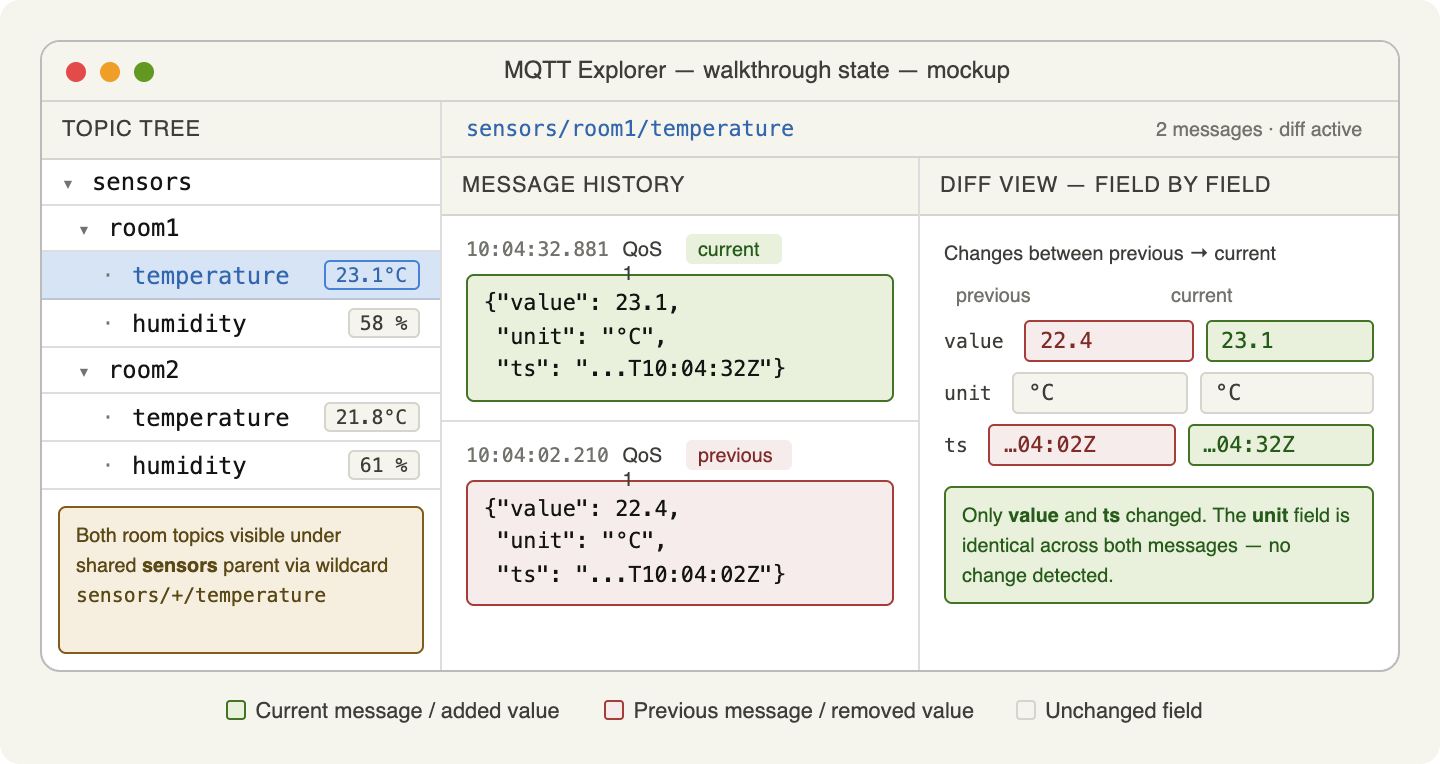Click the 'value' field label in diff

tap(974, 341)
